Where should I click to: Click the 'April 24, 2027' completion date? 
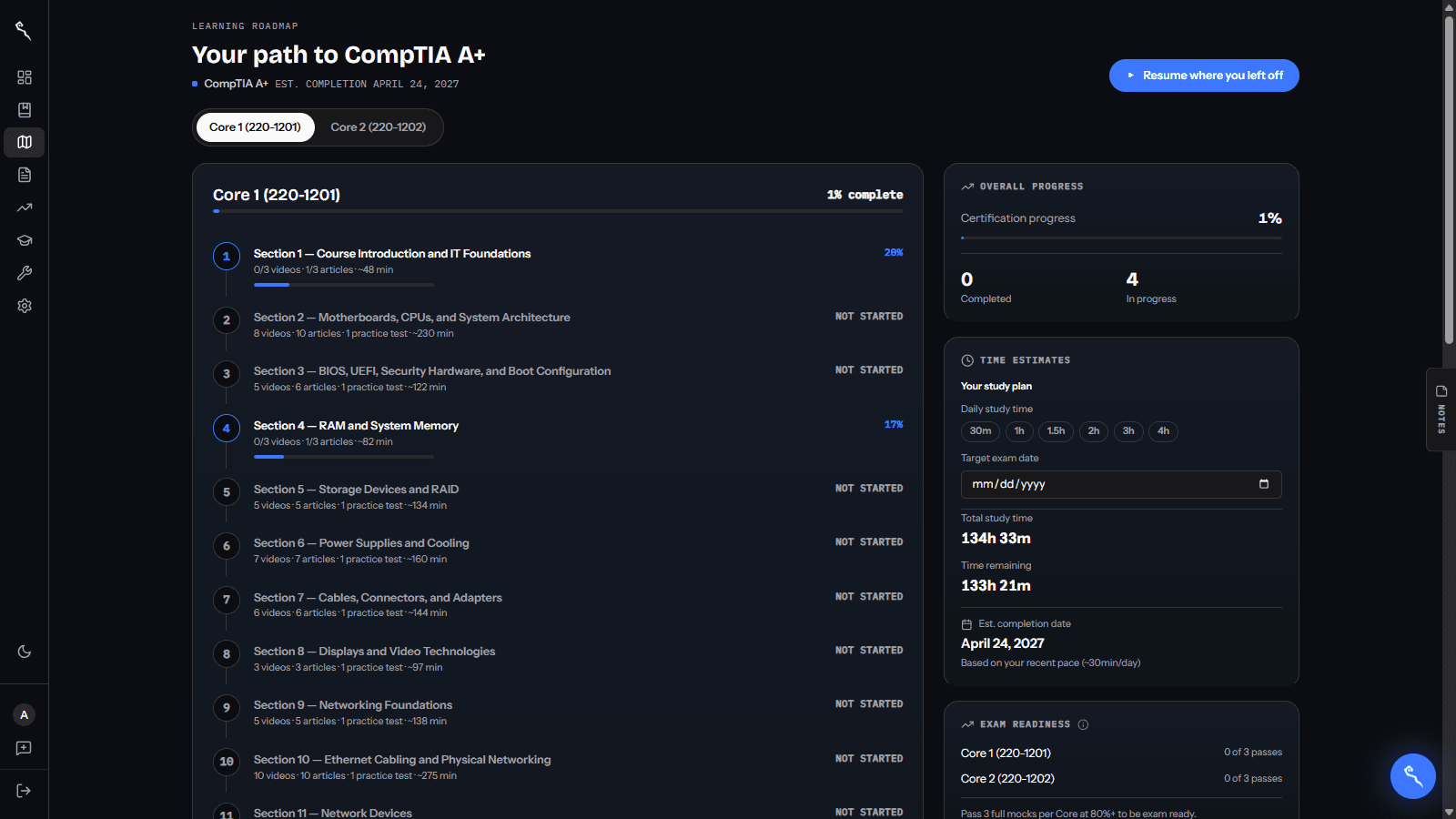(1003, 643)
